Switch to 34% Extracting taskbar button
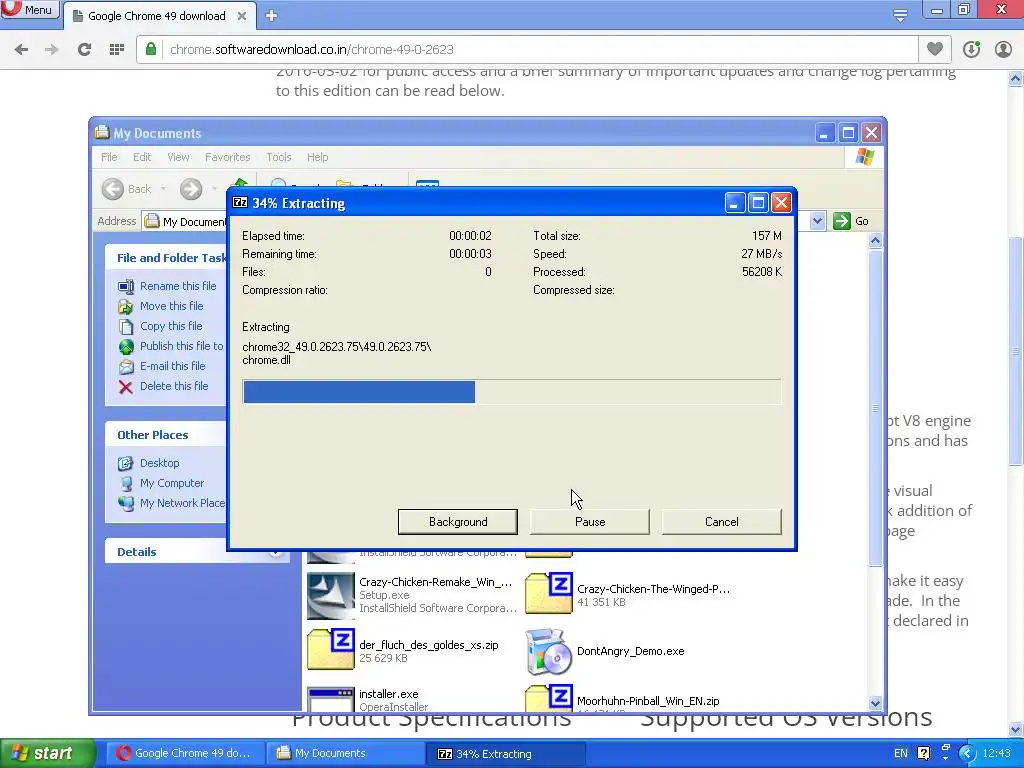Screen dimensions: 1024x768 pyautogui.click(x=505, y=754)
